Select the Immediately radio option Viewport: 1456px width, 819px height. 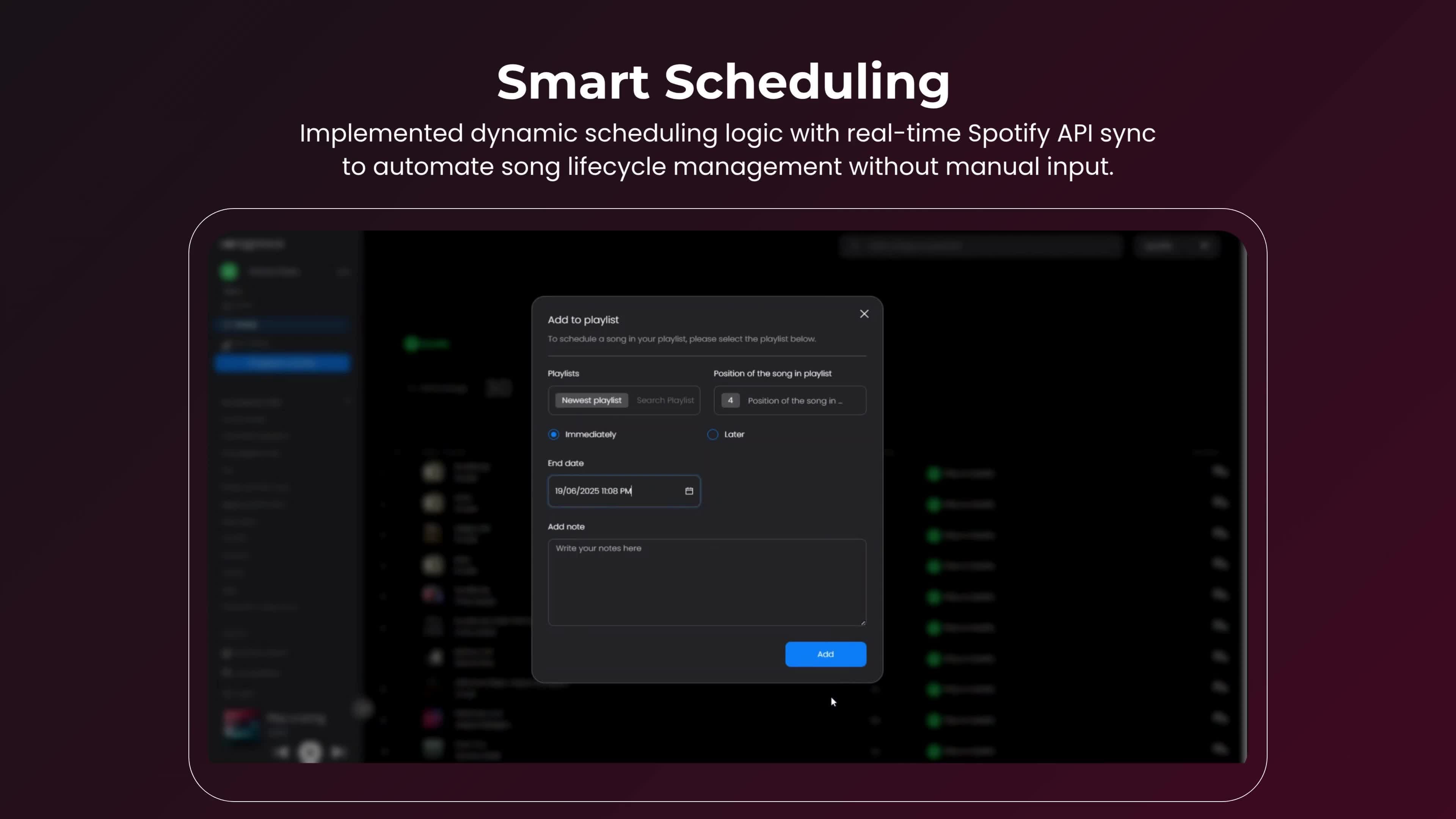pyautogui.click(x=553, y=434)
